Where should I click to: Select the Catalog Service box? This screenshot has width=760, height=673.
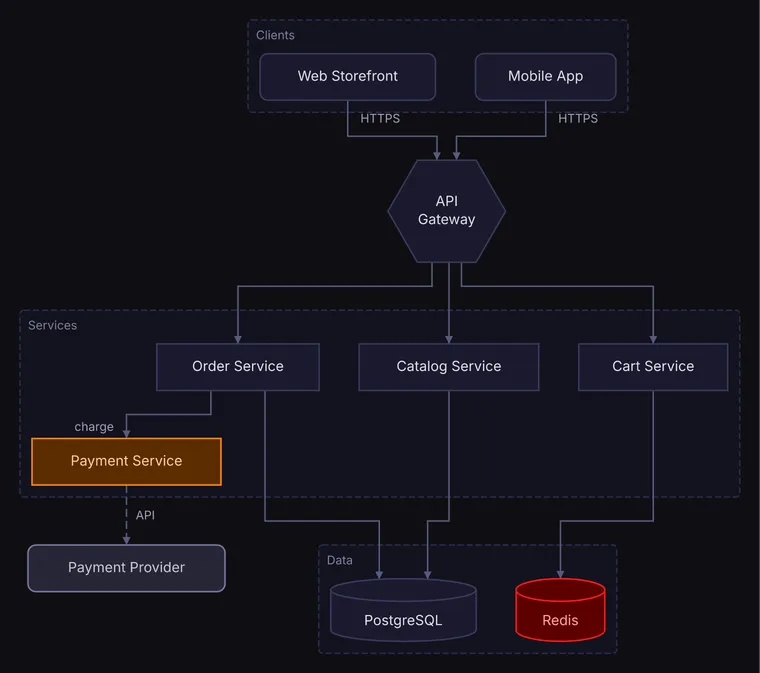pyautogui.click(x=448, y=367)
